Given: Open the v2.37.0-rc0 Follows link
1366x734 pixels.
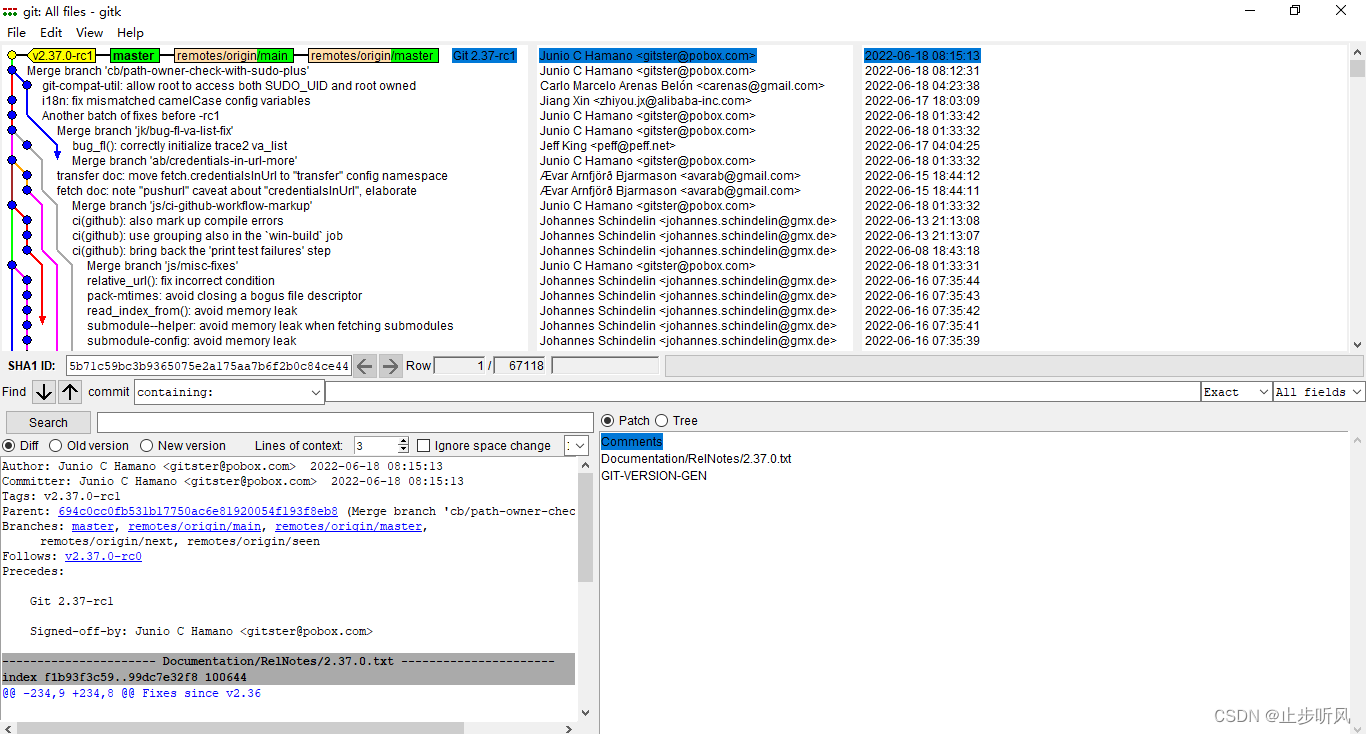Looking at the screenshot, I should (x=103, y=556).
